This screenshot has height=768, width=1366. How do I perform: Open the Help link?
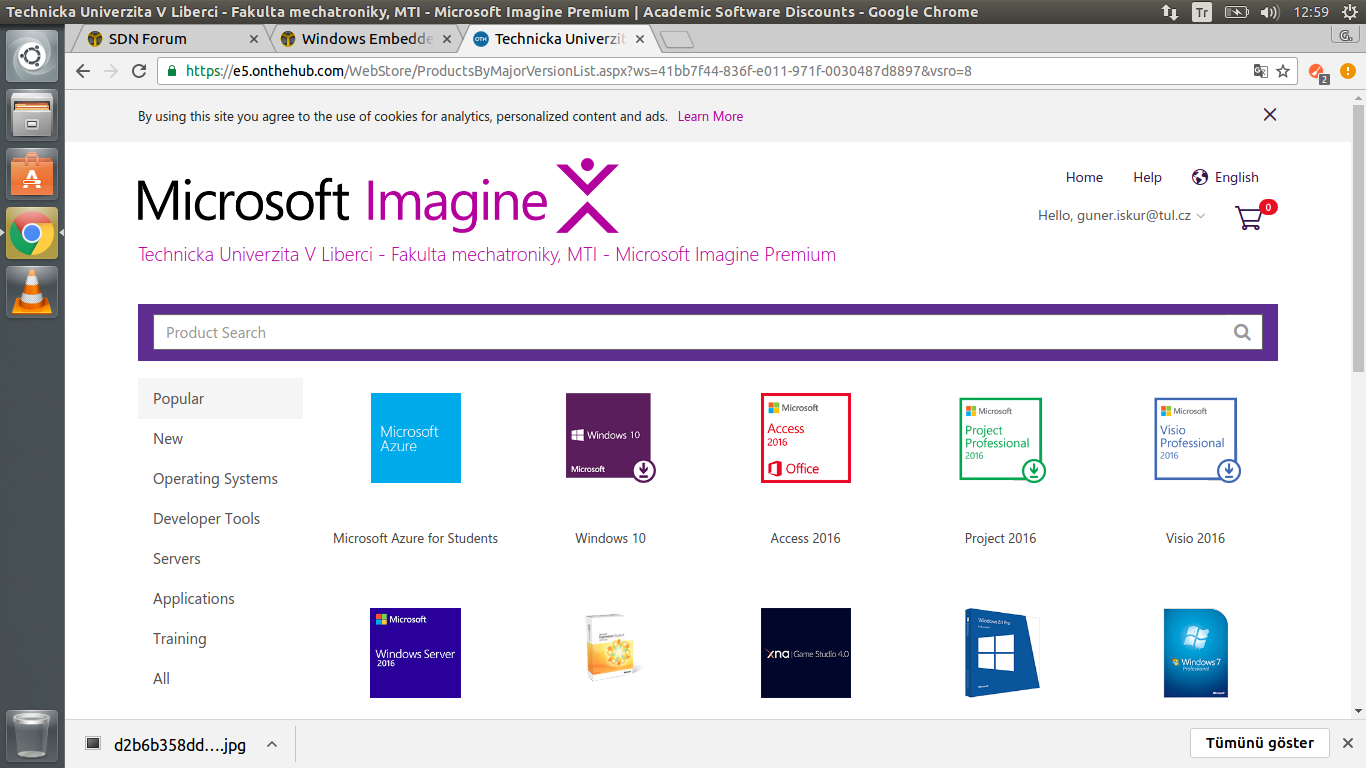point(1147,177)
